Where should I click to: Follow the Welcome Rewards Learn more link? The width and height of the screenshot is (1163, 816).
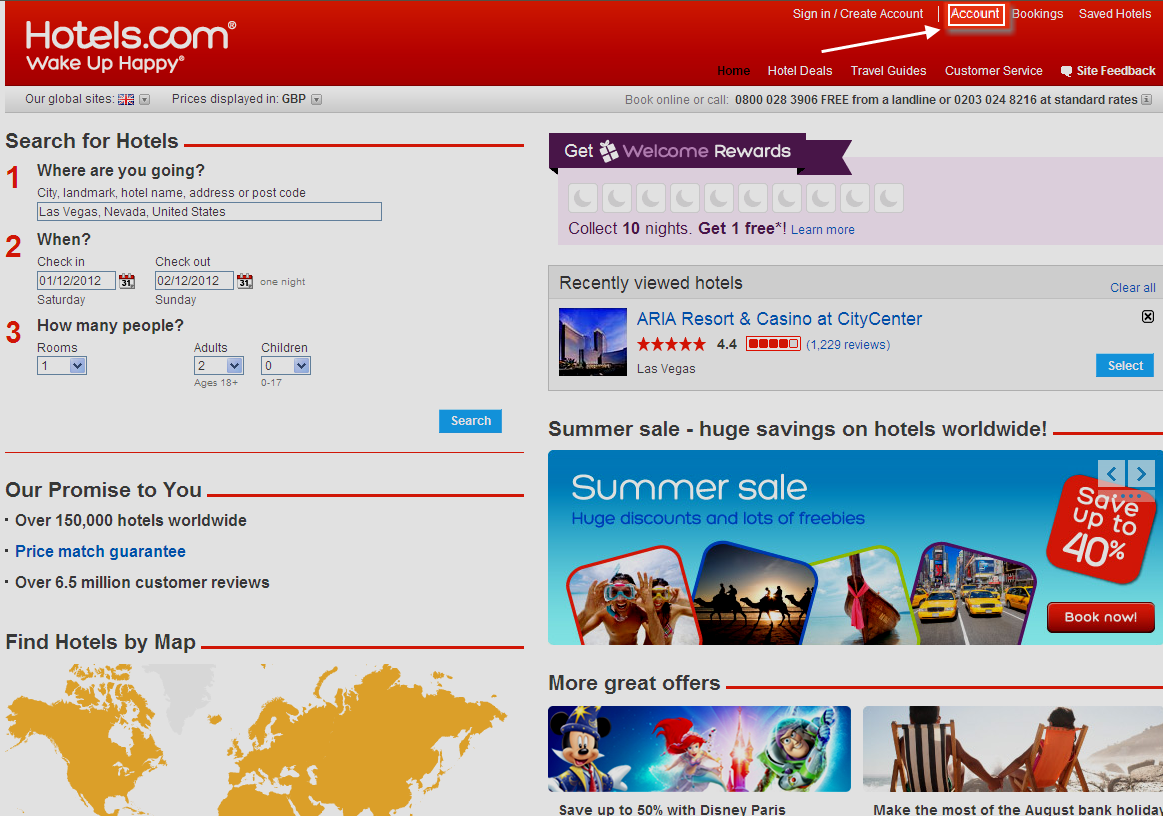click(x=823, y=230)
